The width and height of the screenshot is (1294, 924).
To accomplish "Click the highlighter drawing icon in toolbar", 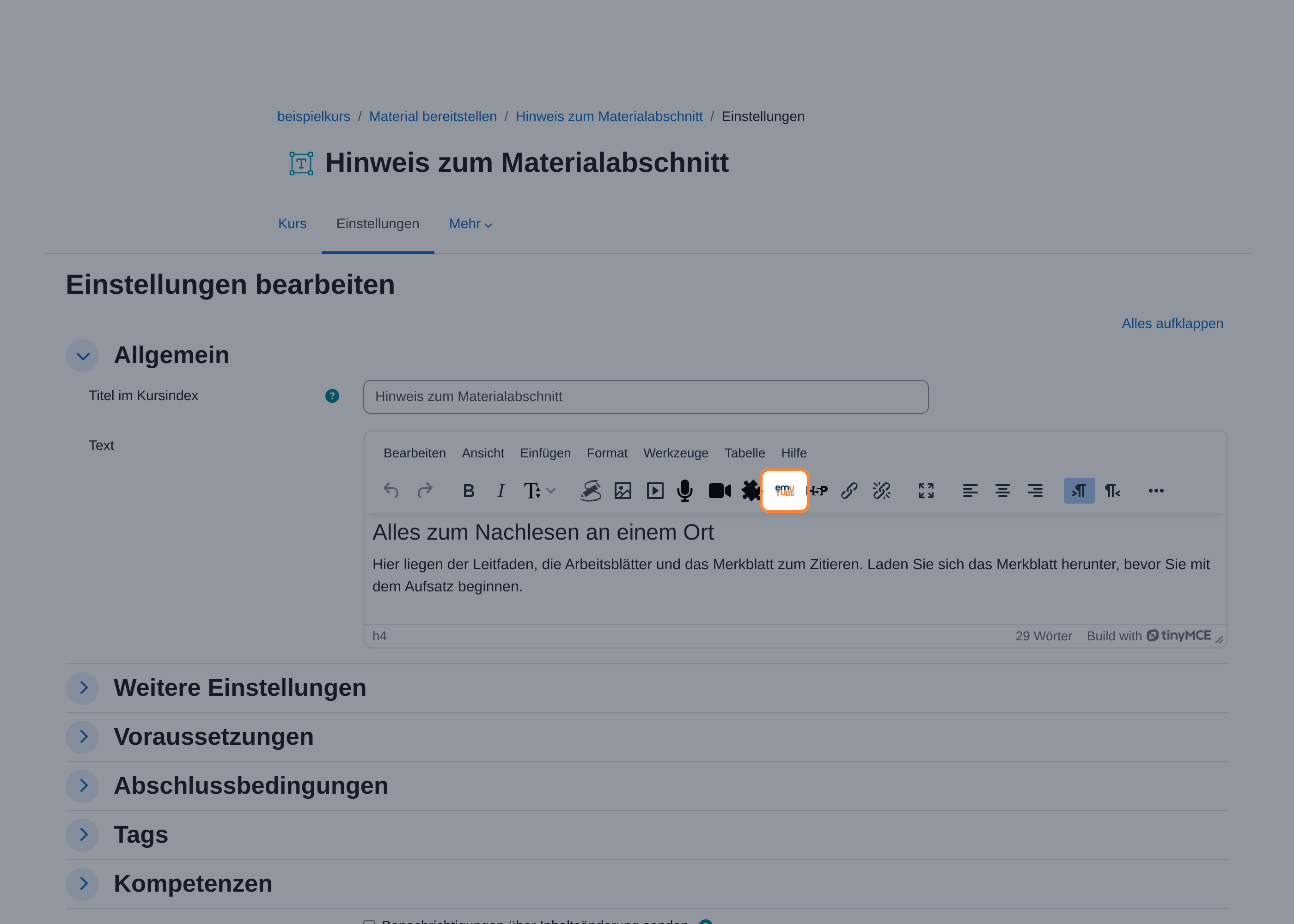I will tap(591, 491).
